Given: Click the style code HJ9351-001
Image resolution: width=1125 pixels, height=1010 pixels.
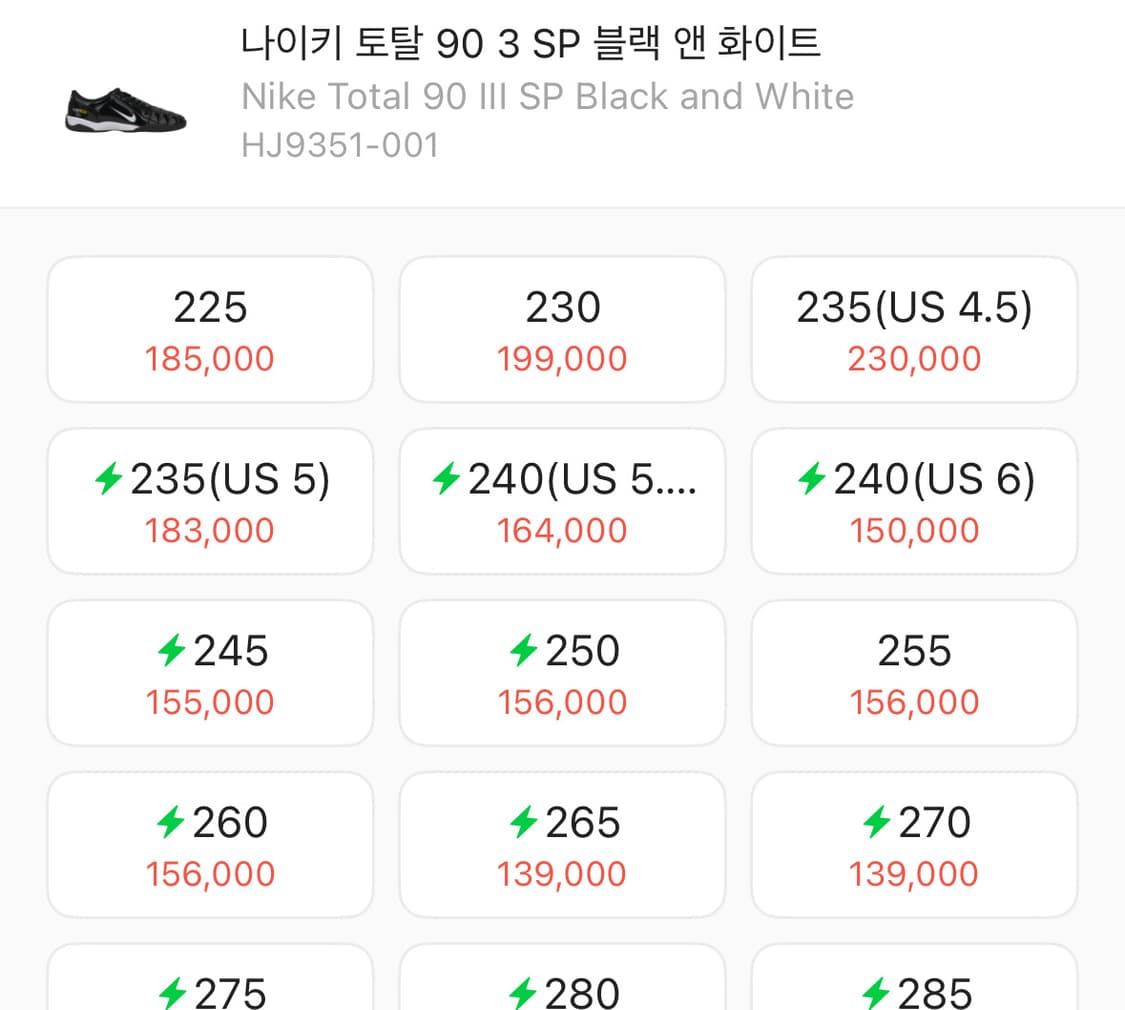Looking at the screenshot, I should click(339, 145).
